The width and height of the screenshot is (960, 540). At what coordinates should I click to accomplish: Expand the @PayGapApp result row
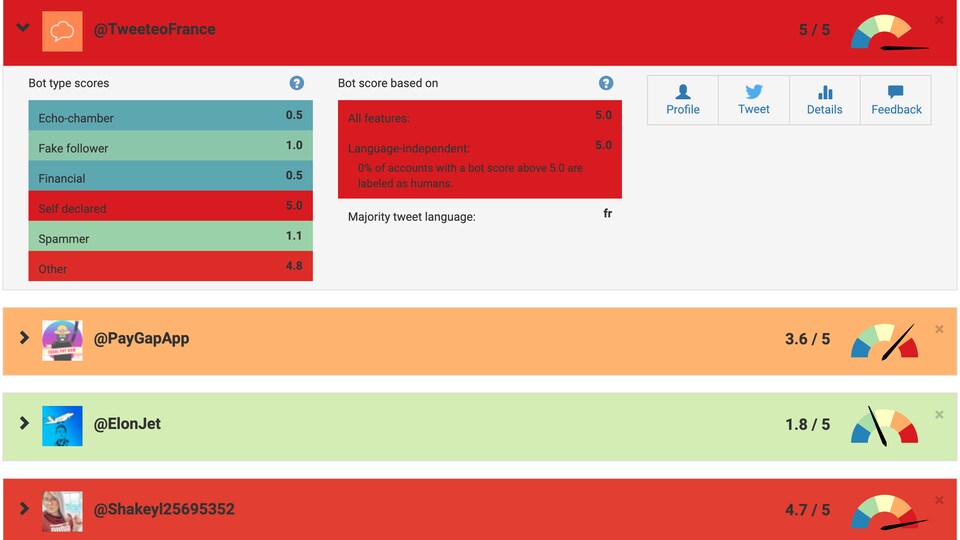pyautogui.click(x=24, y=337)
